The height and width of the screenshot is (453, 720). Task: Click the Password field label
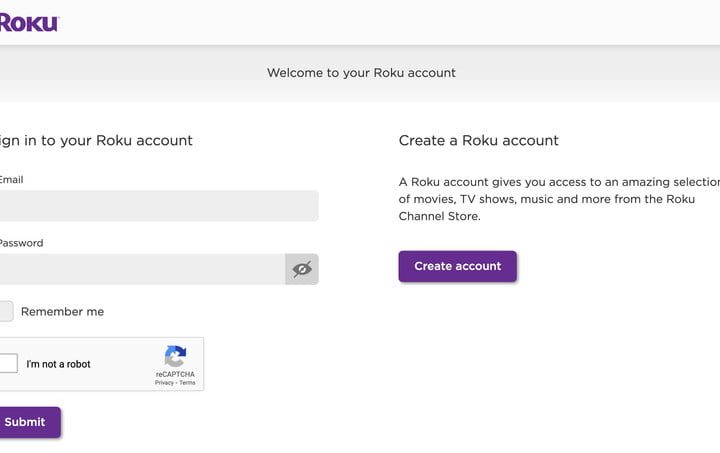tap(22, 243)
